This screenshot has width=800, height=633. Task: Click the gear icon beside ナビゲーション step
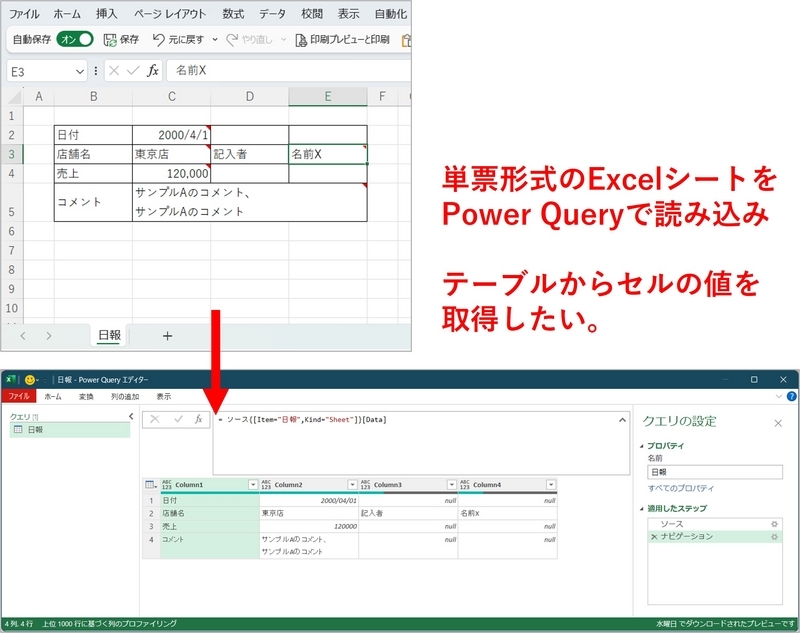(x=774, y=537)
